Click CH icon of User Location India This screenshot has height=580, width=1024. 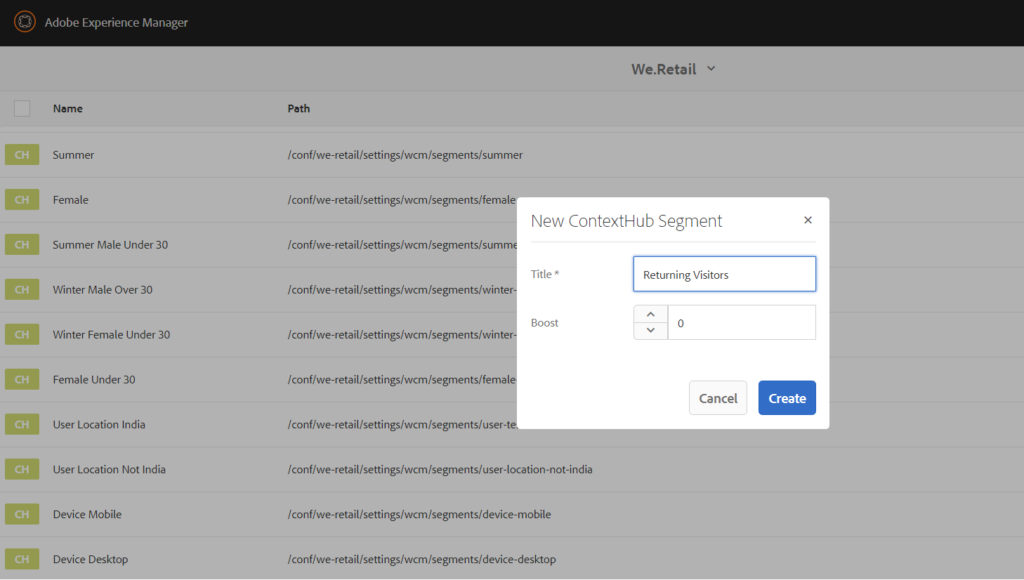[x=22, y=425]
